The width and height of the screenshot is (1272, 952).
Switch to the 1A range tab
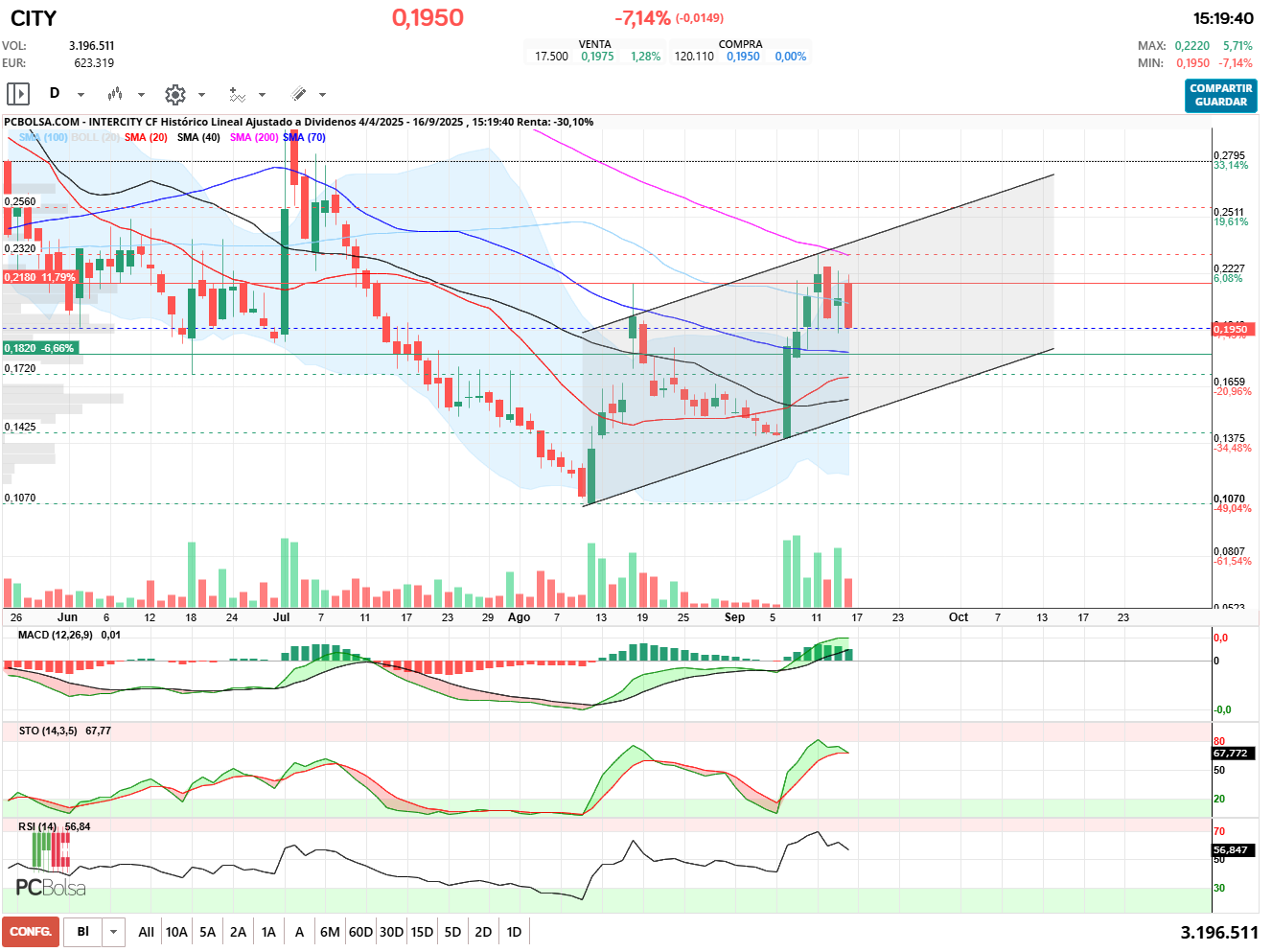[268, 932]
